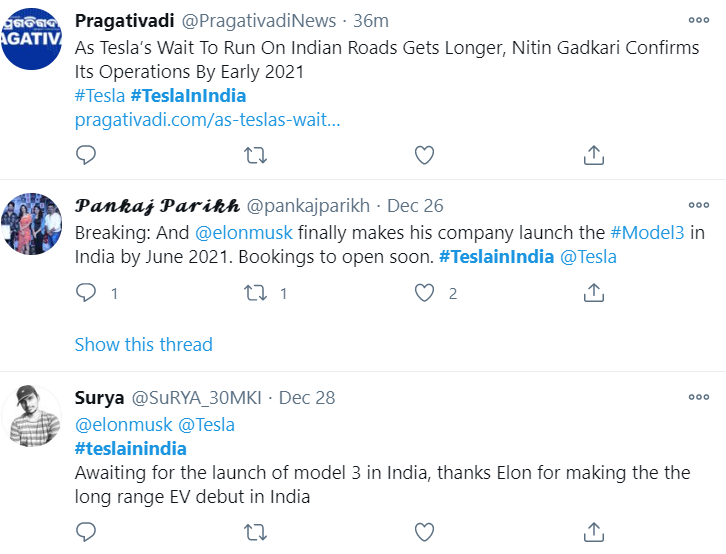Open more options on Surya's tweet
Screen dimensions: 726x554
pos(699,397)
